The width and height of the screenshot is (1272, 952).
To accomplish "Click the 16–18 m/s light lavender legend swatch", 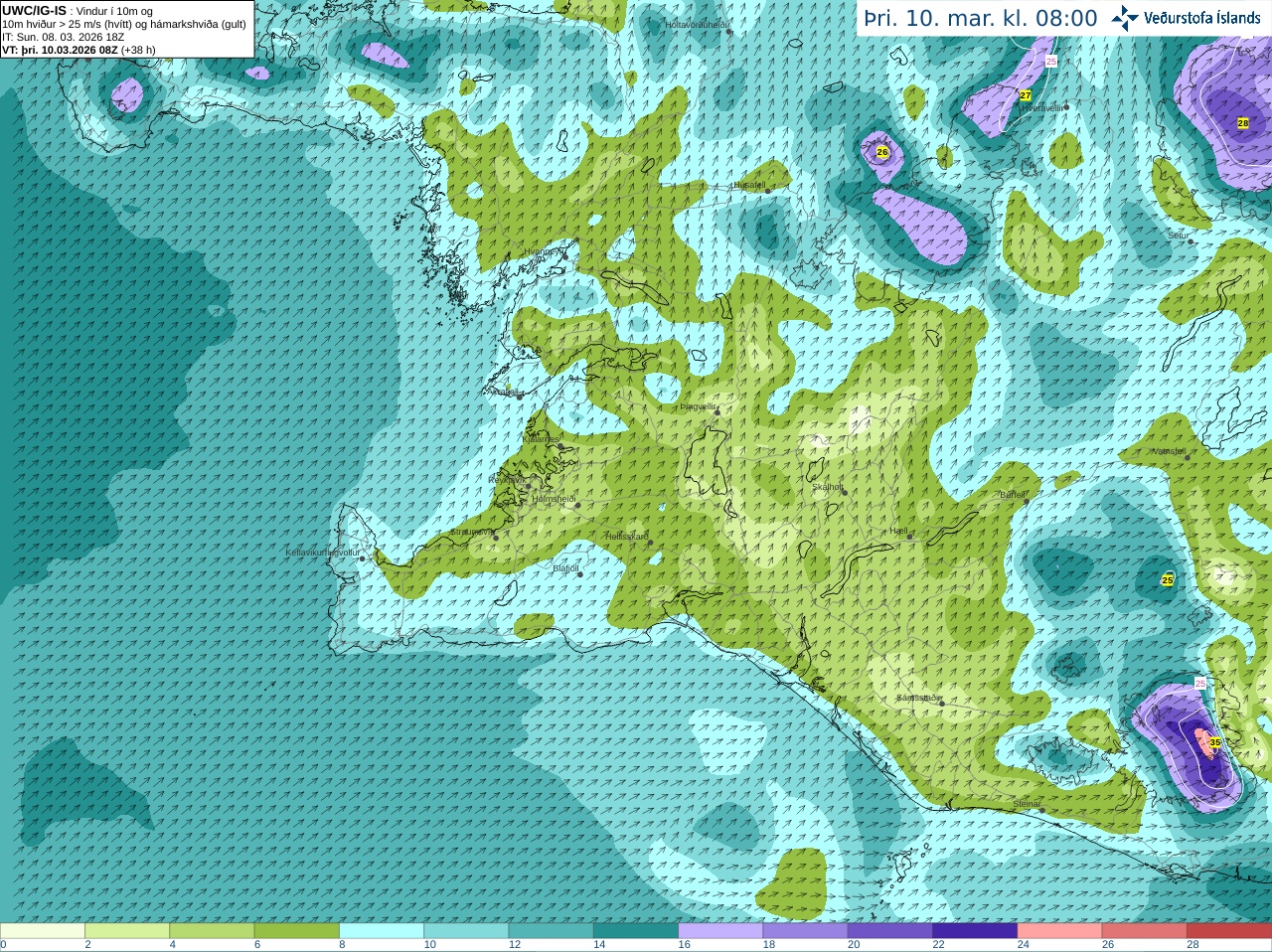I will coord(720,931).
